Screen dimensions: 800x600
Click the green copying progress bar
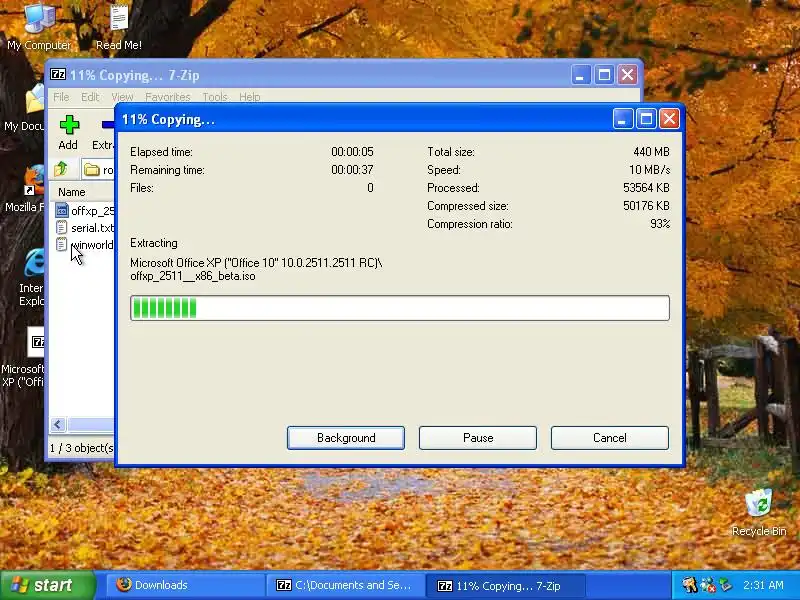click(x=400, y=308)
